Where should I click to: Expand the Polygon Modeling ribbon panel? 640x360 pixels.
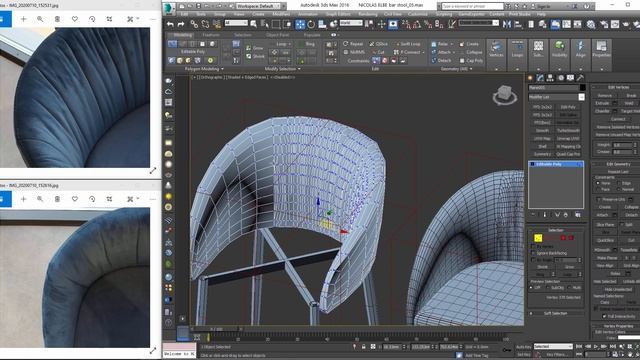203,69
